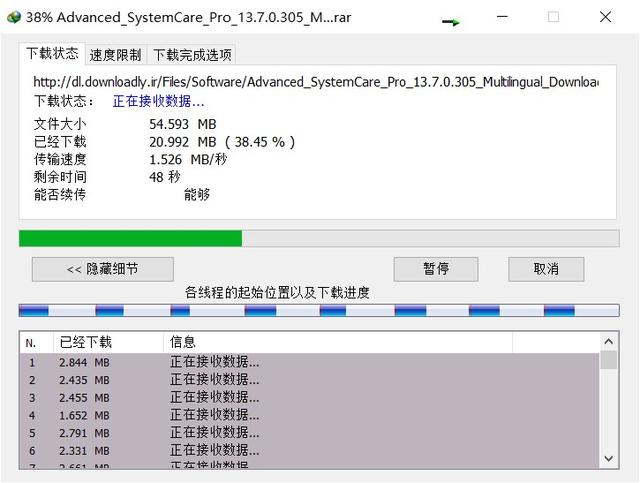Click the remaining time value 48 秒
640x483 pixels.
[x=164, y=177]
